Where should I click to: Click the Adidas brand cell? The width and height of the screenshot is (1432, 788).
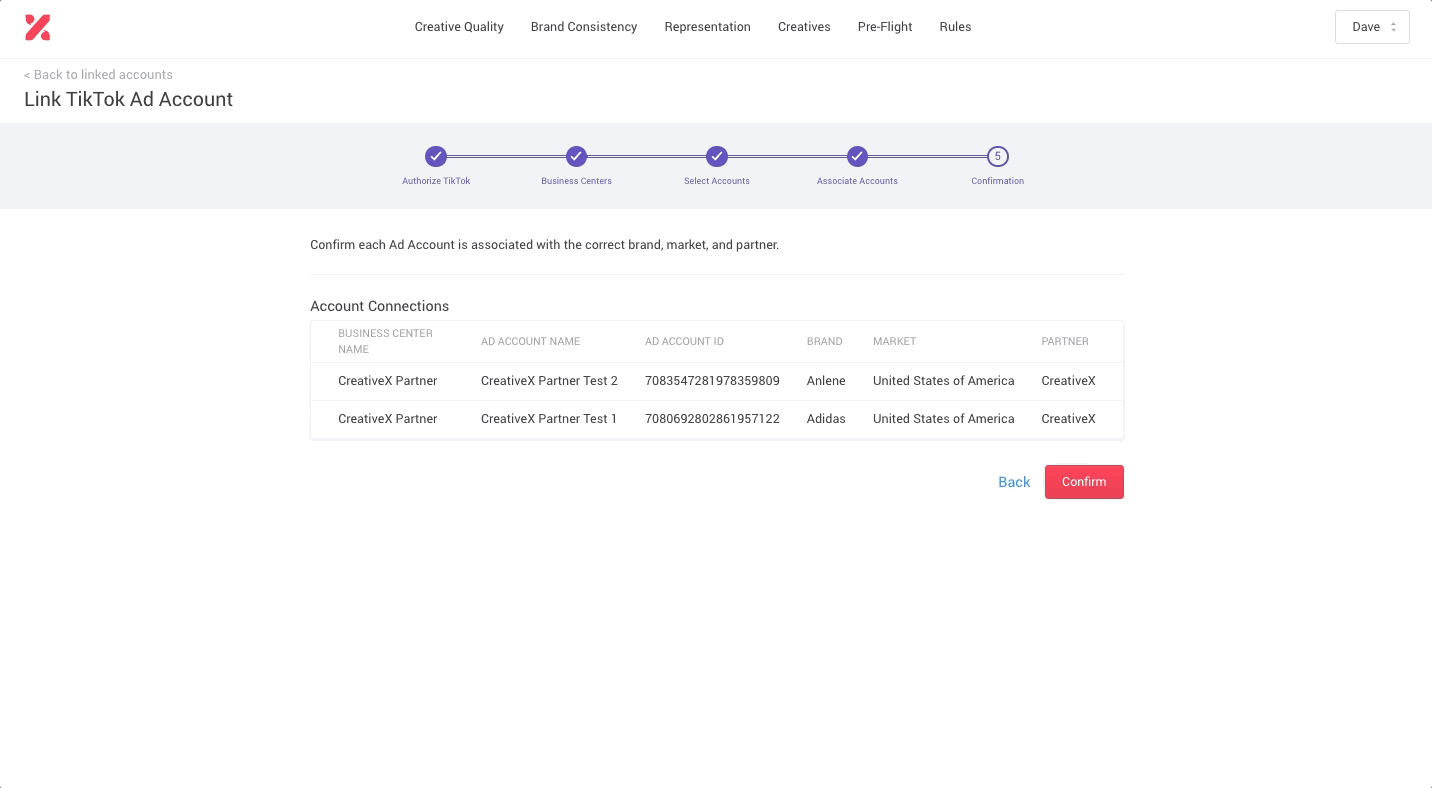point(826,419)
